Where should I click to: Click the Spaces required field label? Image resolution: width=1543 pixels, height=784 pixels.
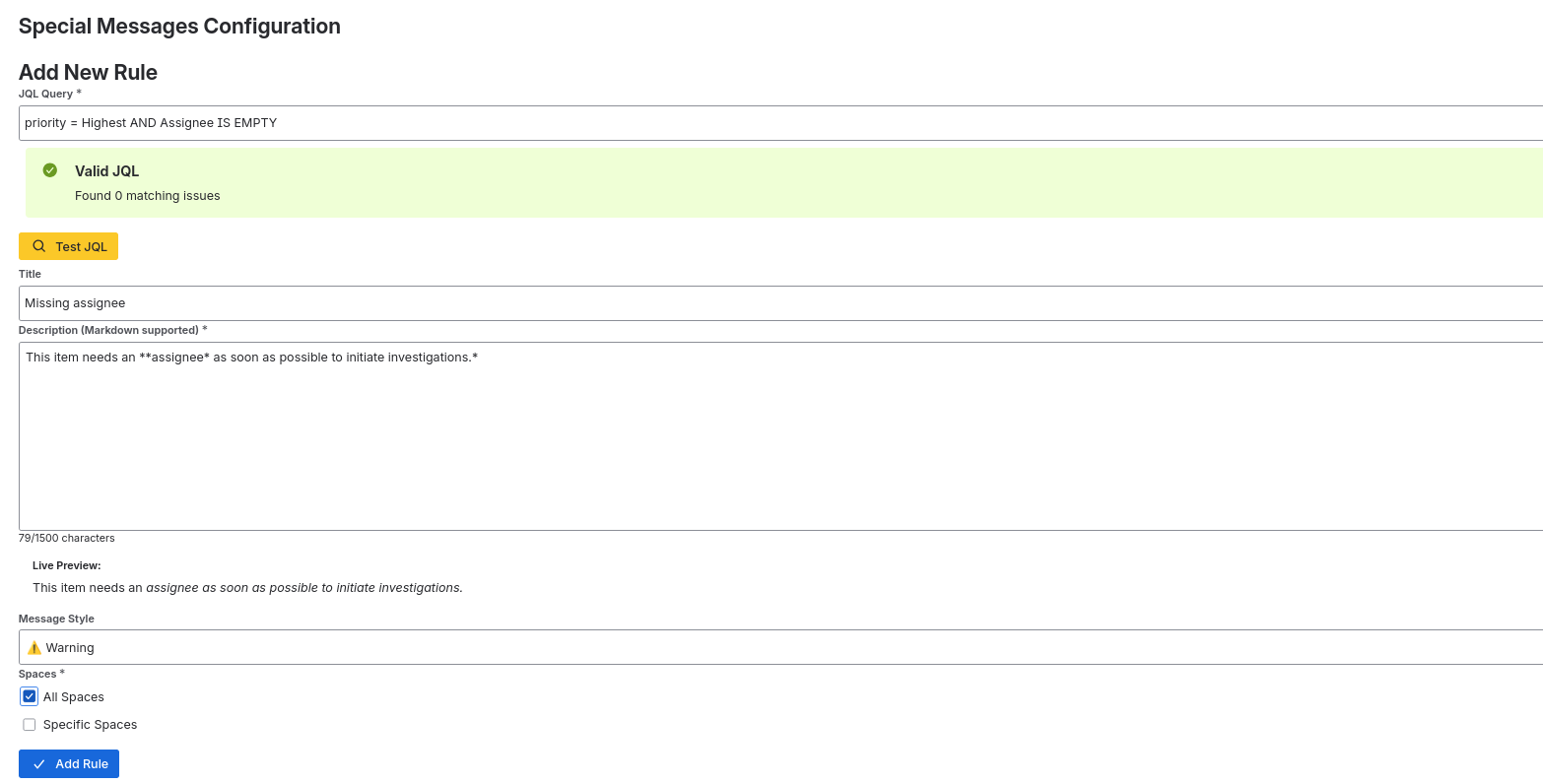coord(41,674)
